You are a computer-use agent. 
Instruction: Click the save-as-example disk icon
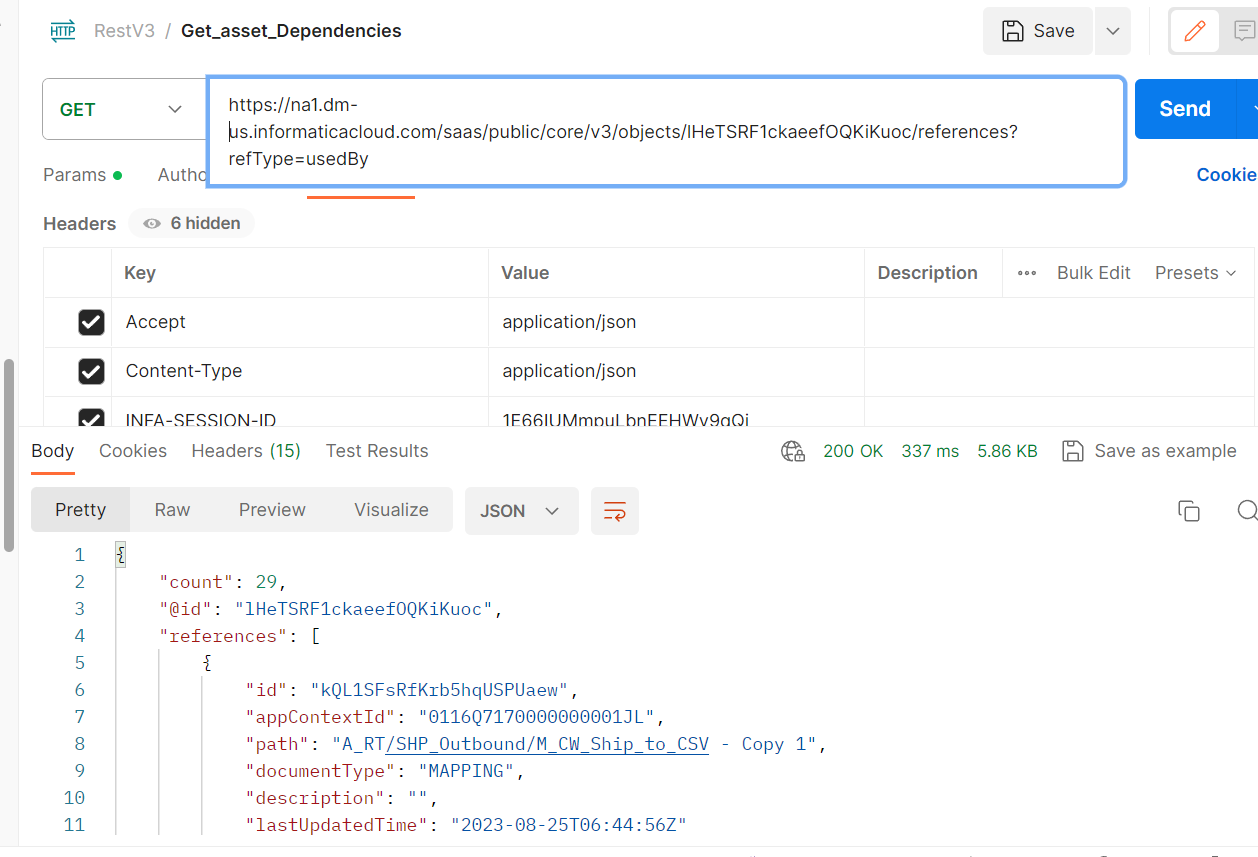(1073, 451)
